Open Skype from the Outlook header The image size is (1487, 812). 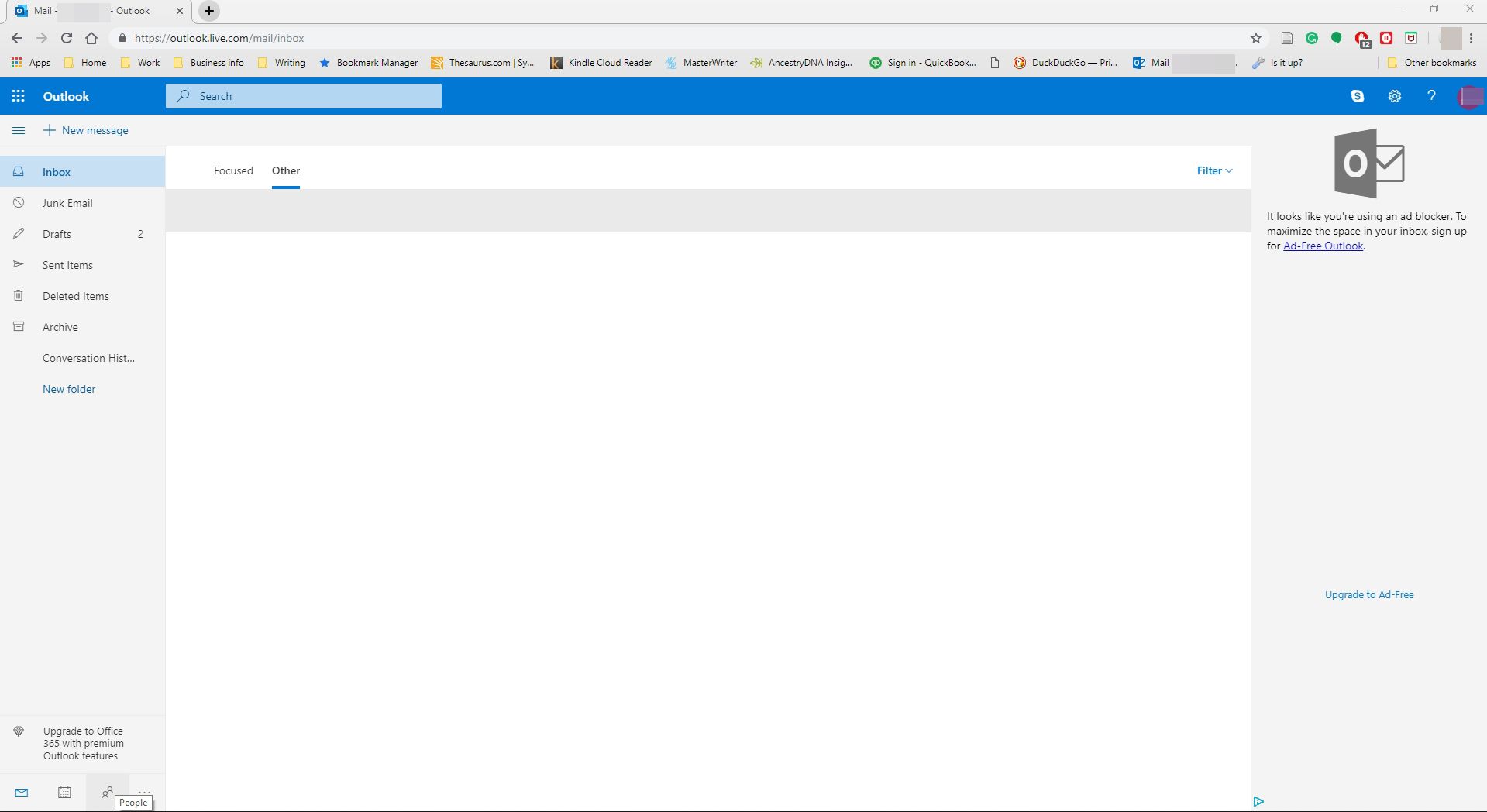click(x=1358, y=96)
